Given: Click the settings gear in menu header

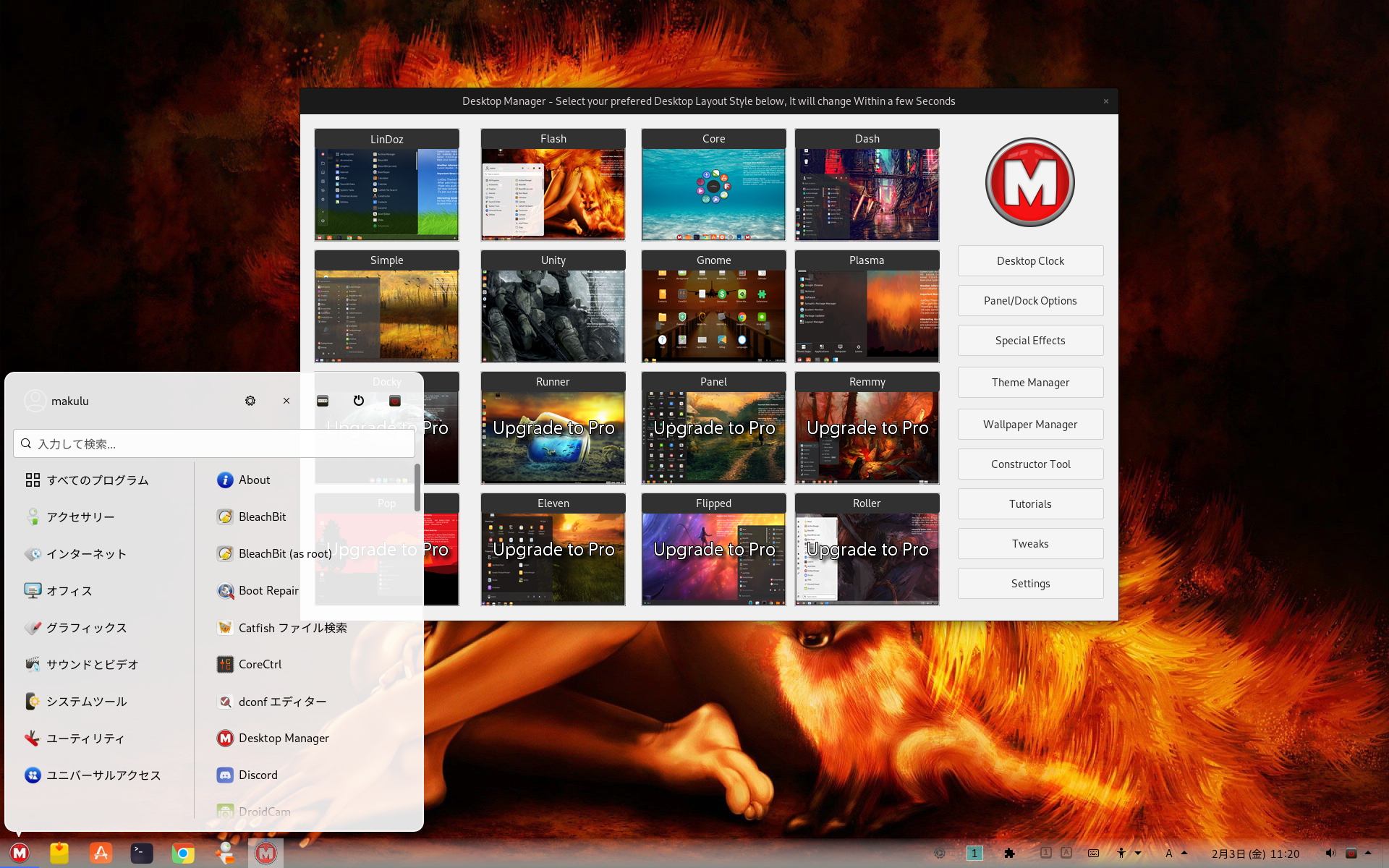Looking at the screenshot, I should coord(250,401).
